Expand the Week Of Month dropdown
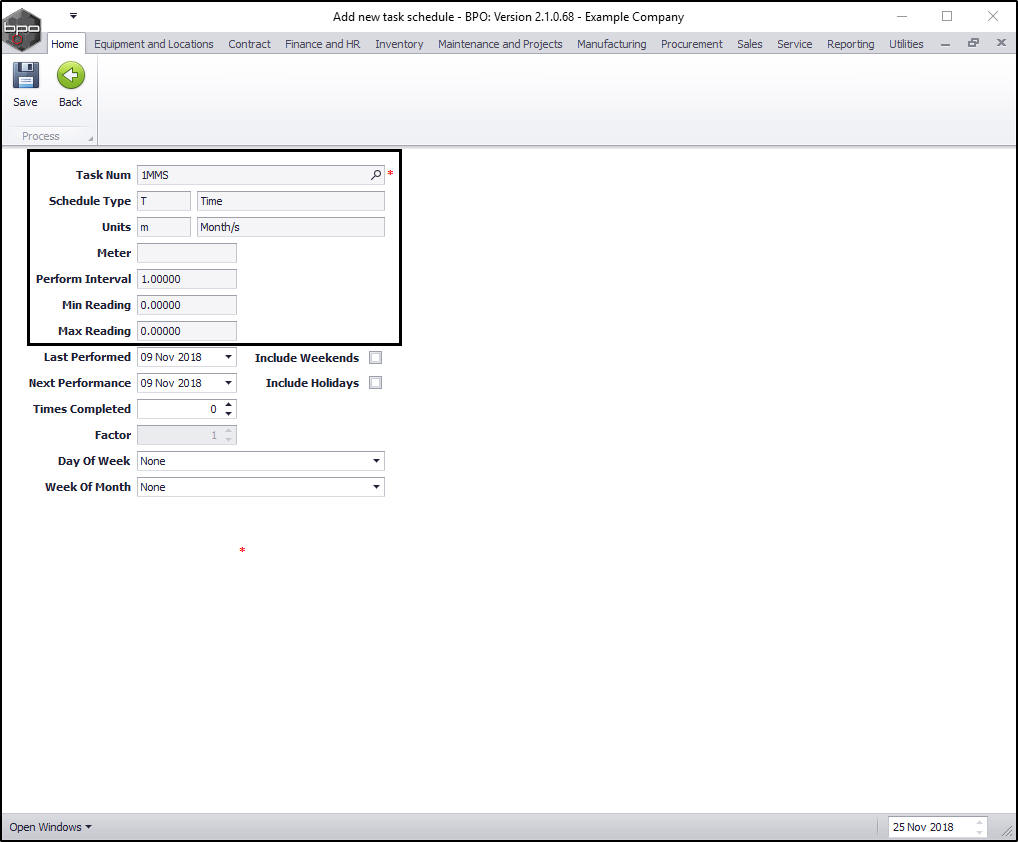Viewport: 1018px width, 842px height. pos(376,487)
